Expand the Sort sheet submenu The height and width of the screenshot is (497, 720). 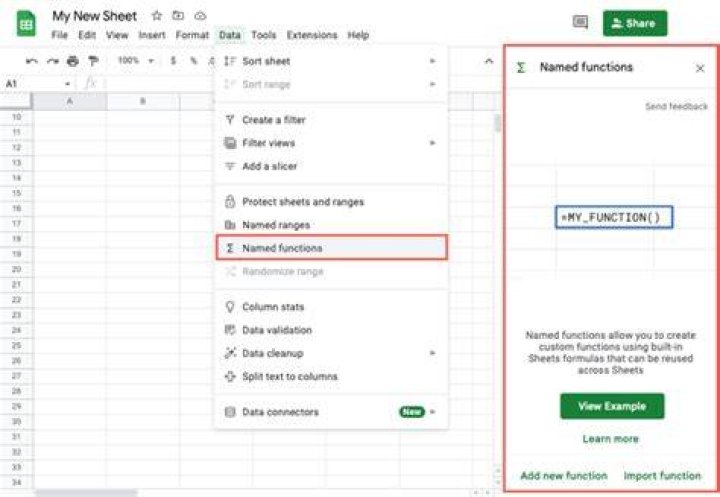pyautogui.click(x=432, y=61)
